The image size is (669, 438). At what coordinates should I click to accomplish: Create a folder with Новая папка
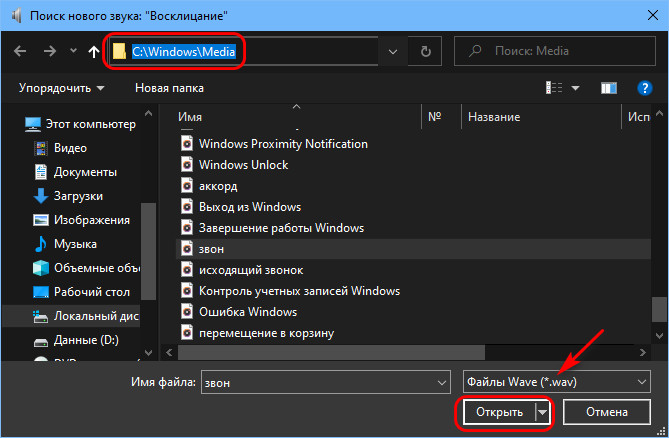[x=169, y=88]
